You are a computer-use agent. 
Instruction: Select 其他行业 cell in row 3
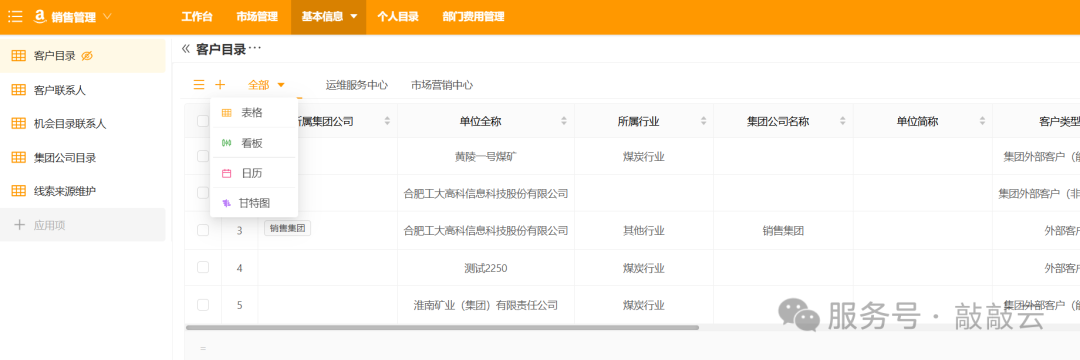(x=644, y=231)
